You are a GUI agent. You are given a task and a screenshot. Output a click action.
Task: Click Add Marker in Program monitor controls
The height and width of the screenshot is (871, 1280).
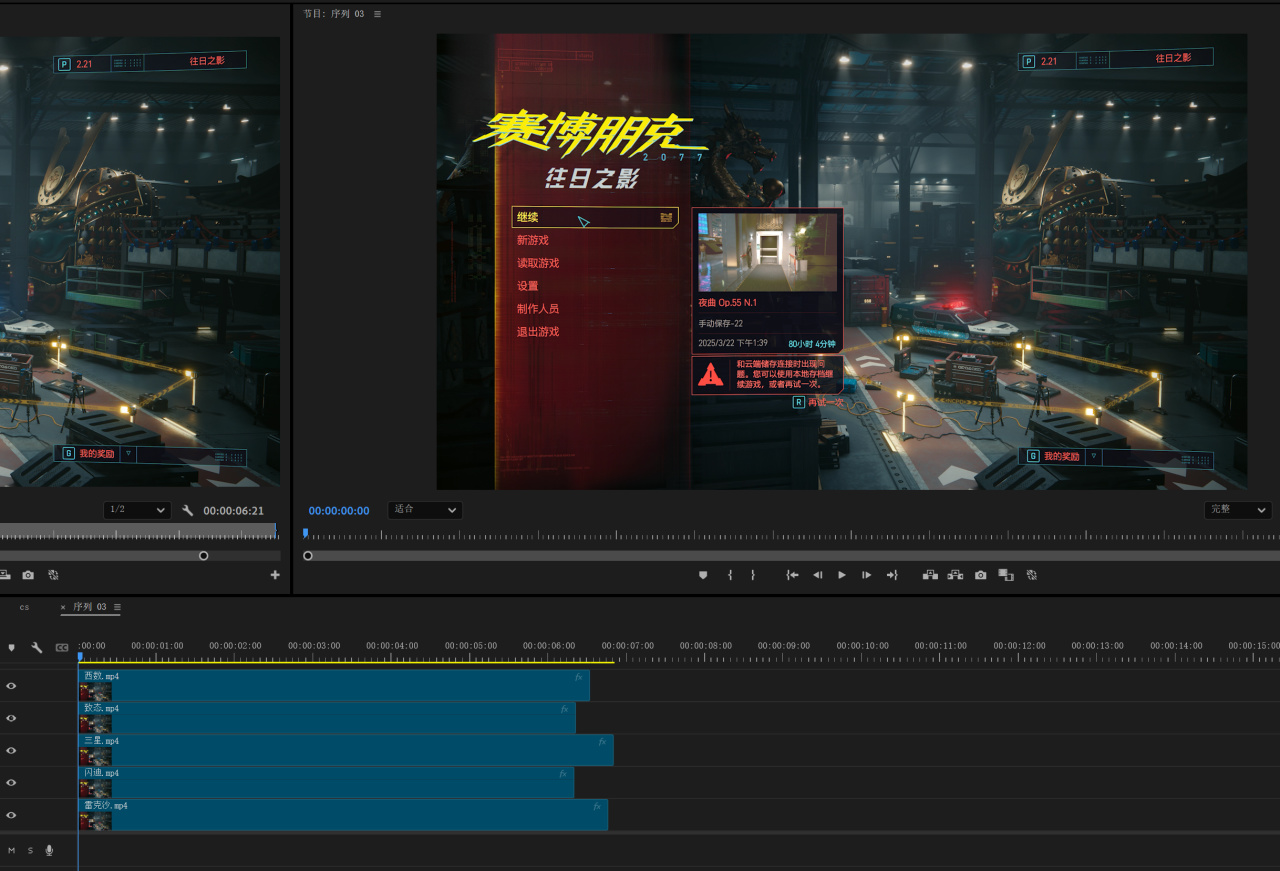703,575
